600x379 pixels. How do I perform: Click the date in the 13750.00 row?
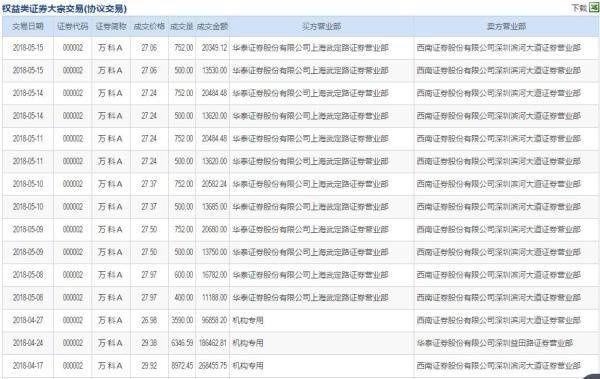click(x=28, y=252)
